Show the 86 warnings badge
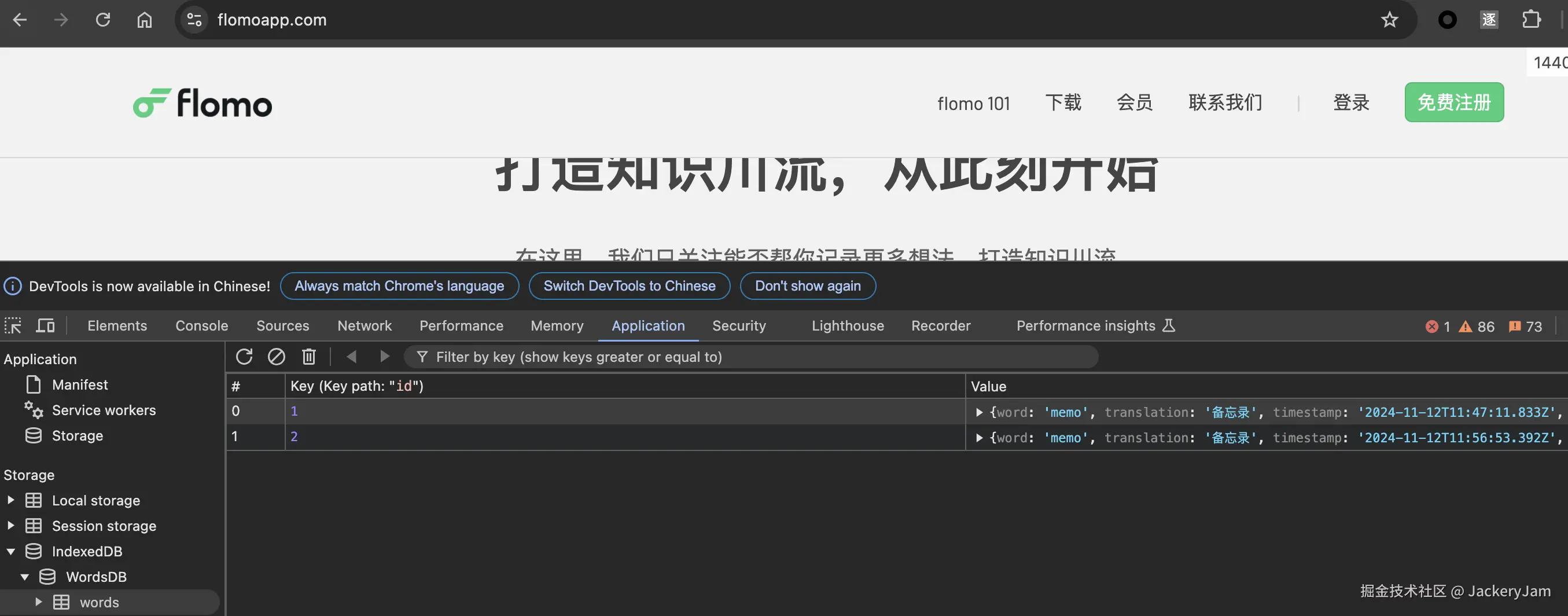The height and width of the screenshot is (616, 1568). pyautogui.click(x=1477, y=327)
